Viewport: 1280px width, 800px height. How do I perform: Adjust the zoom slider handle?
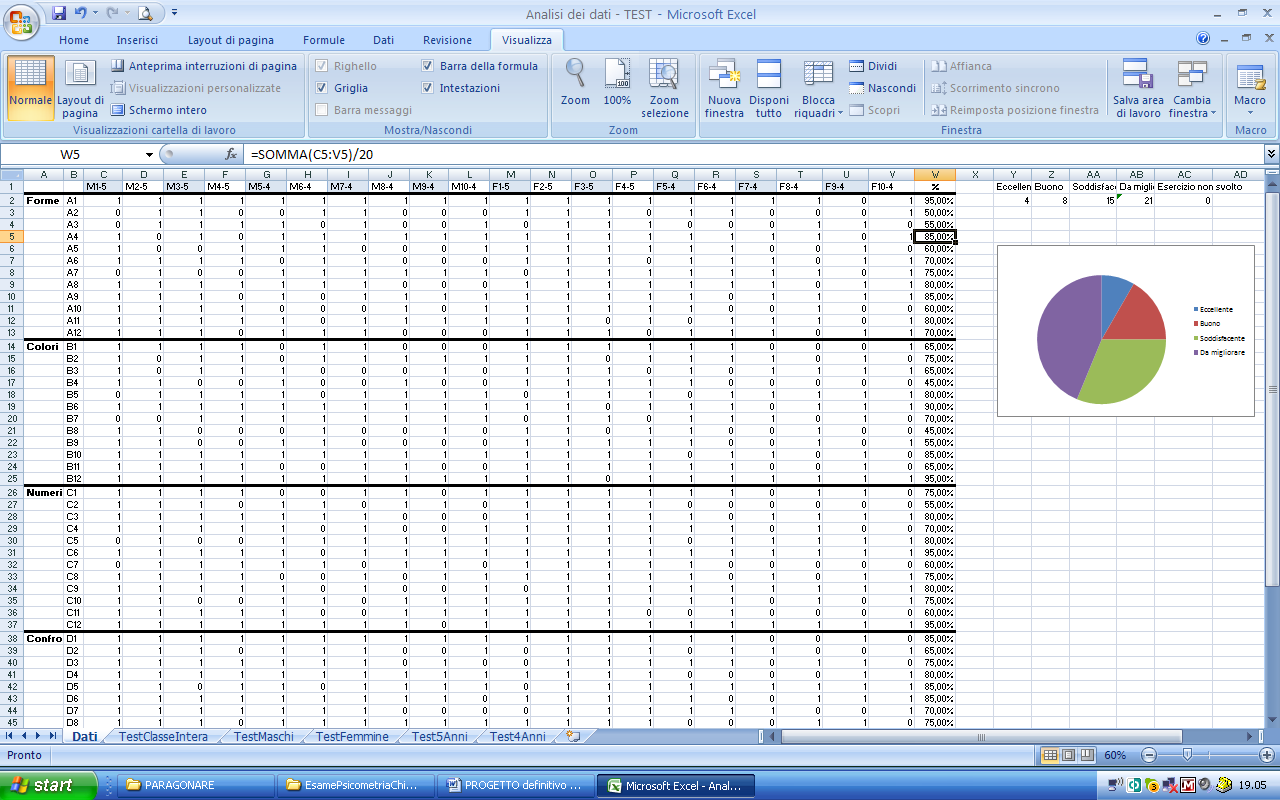pos(1186,755)
